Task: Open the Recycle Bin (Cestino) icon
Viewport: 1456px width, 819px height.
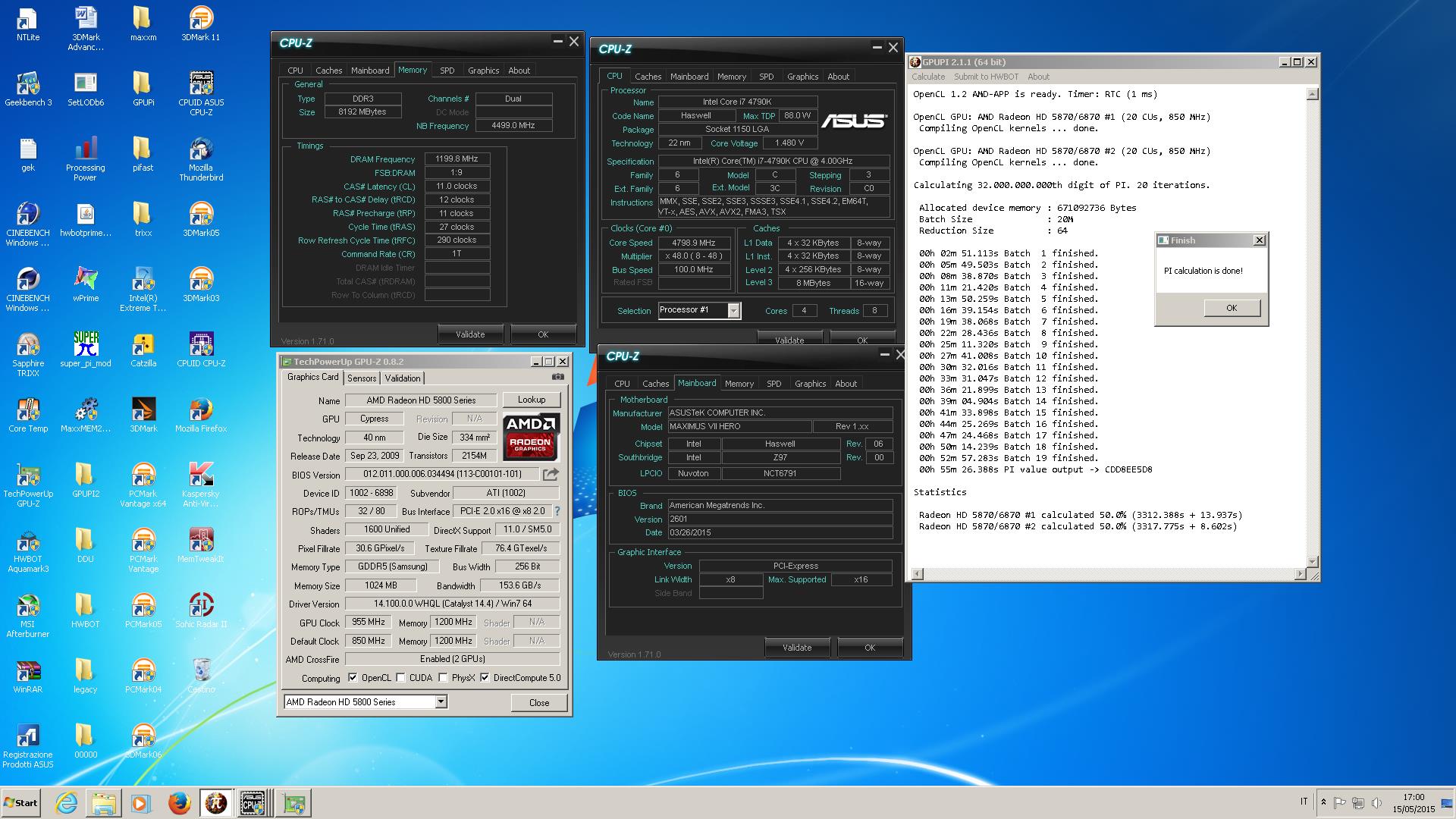Action: pyautogui.click(x=201, y=676)
